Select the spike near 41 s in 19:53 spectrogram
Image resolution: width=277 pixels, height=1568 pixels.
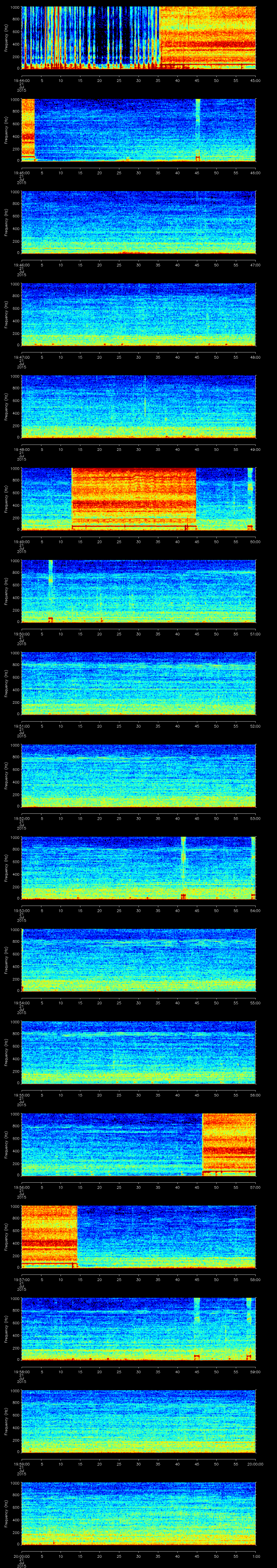tap(183, 868)
